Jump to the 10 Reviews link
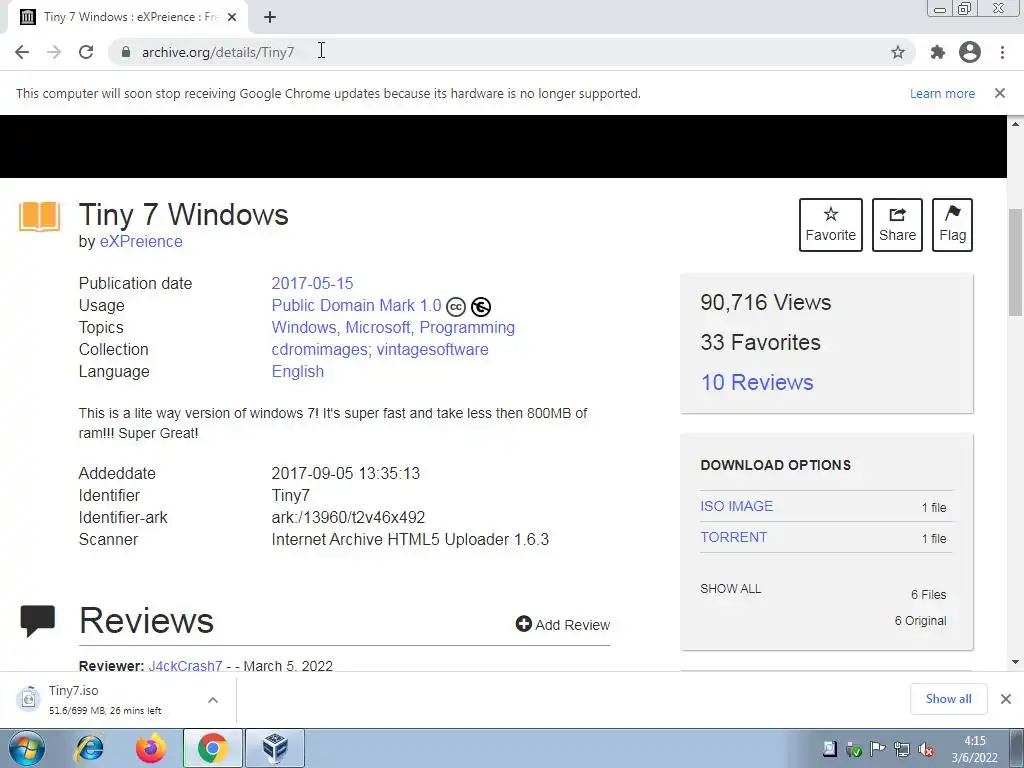This screenshot has width=1024, height=768. 757,383
